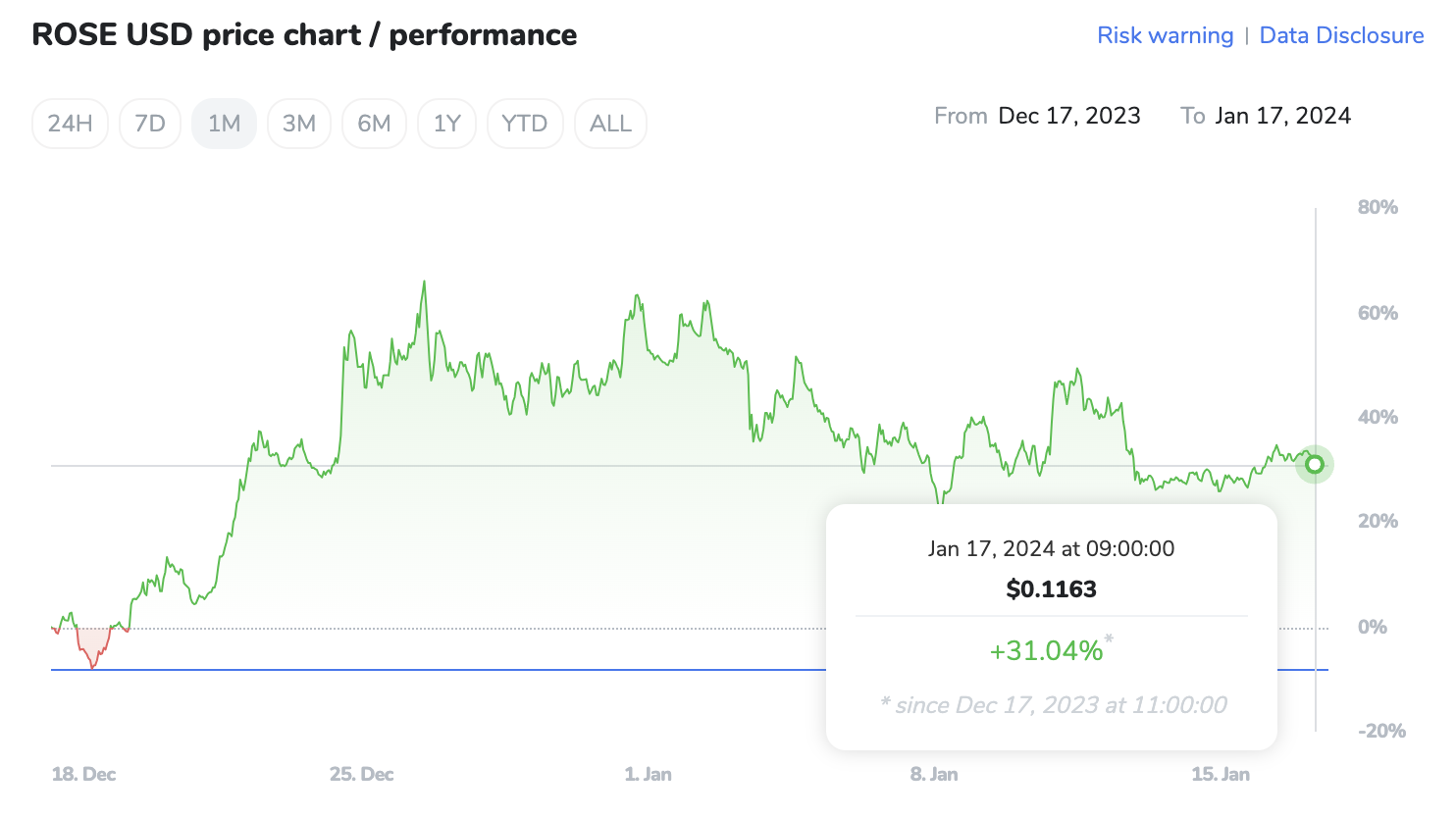Click the To date Jan 17, 2024
The height and width of the screenshot is (818, 1456).
(1282, 116)
